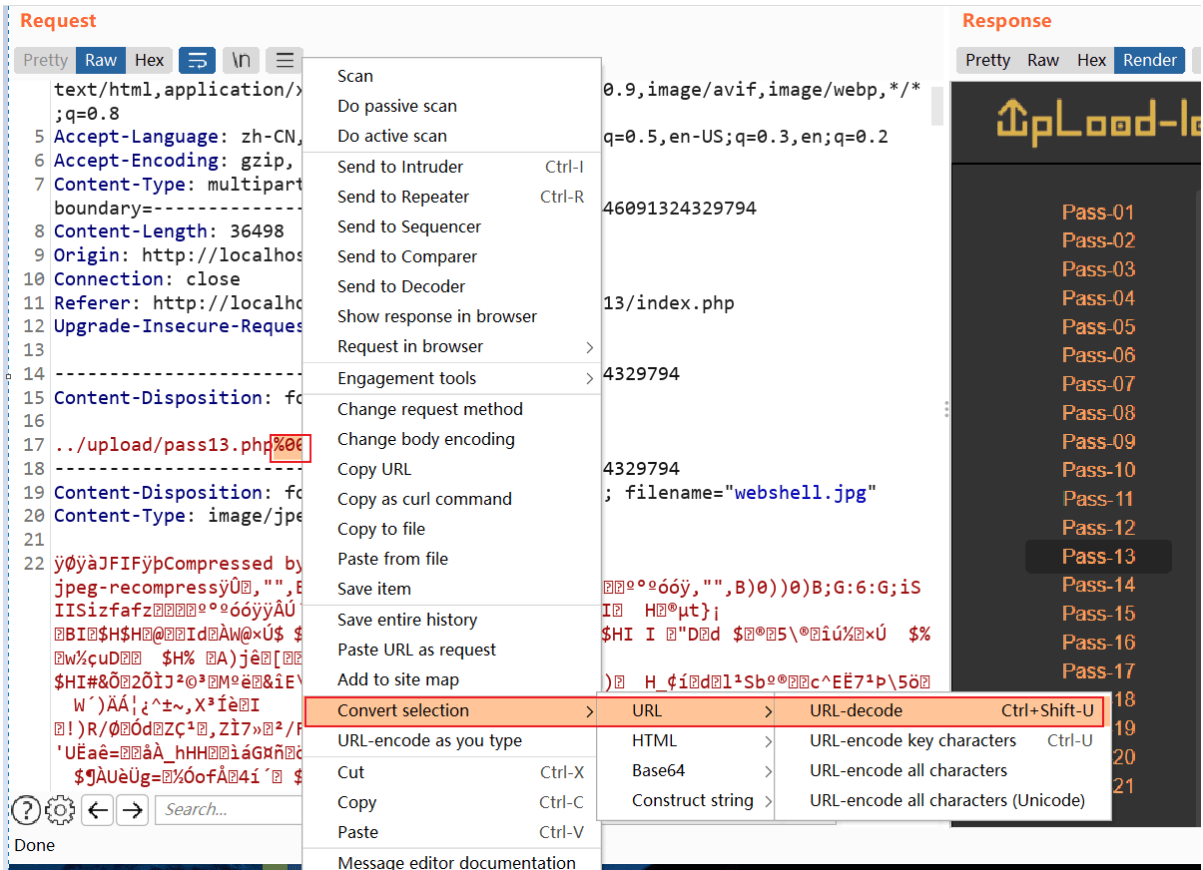Open the Pass-01 link in Response
The width and height of the screenshot is (1203, 870).
tap(1098, 212)
